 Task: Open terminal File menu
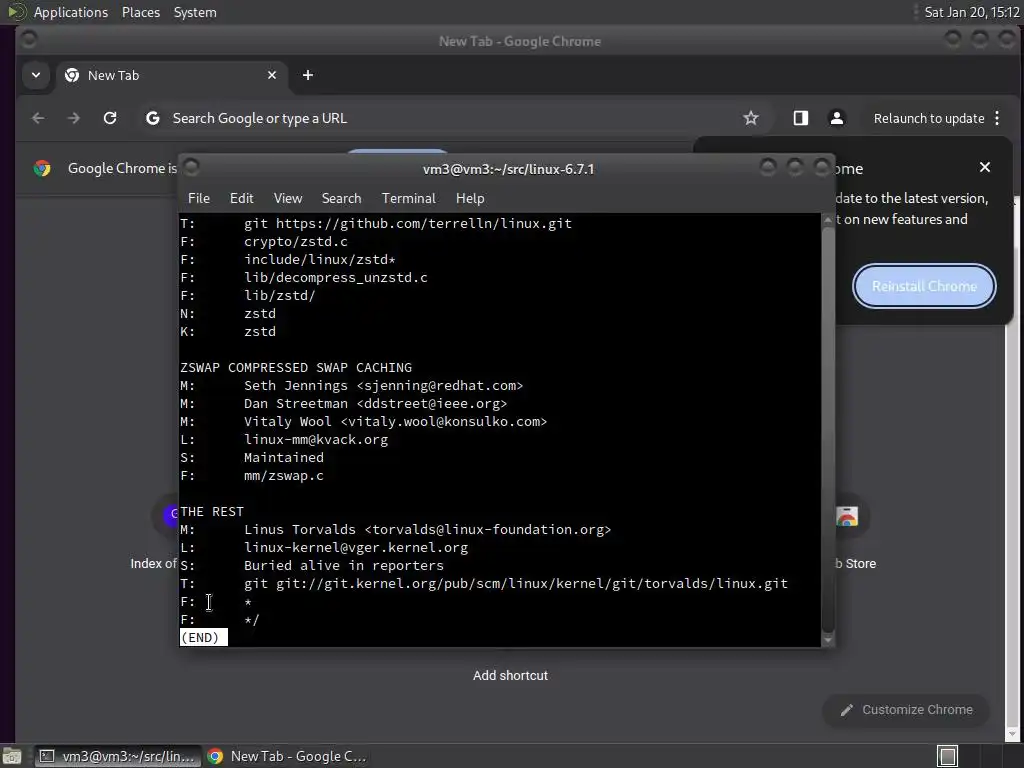tap(199, 198)
